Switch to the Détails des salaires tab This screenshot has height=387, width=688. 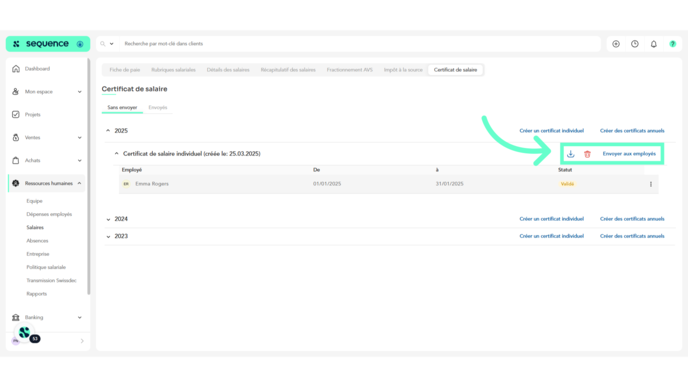tap(228, 70)
